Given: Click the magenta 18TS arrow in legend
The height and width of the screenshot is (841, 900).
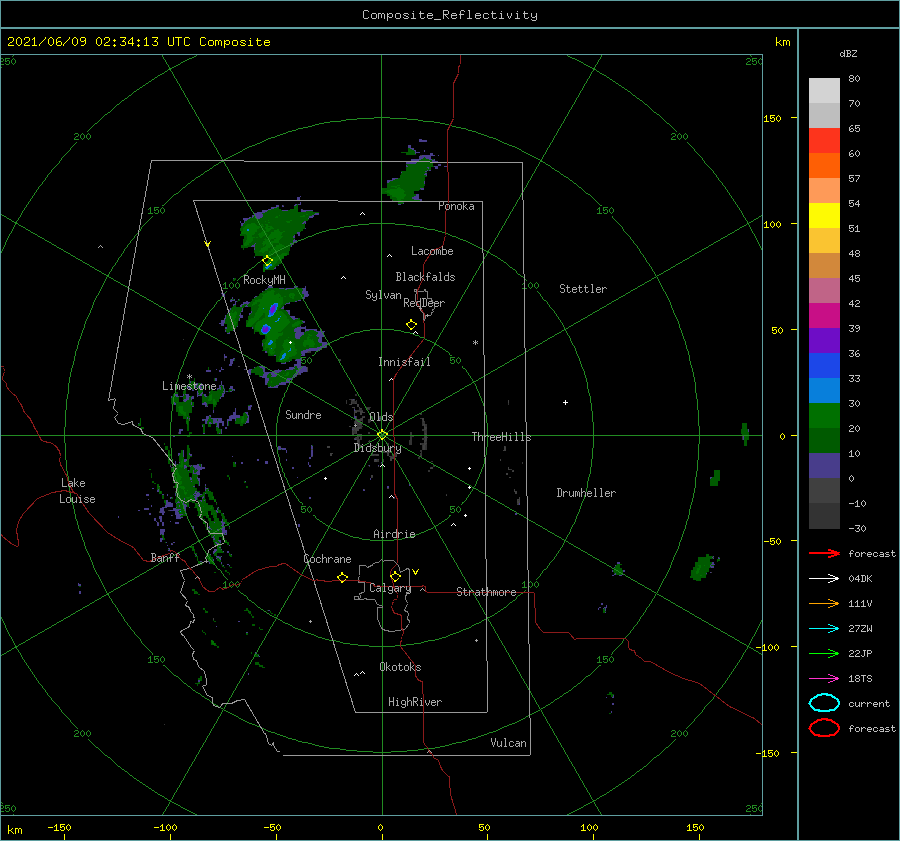Looking at the screenshot, I should [x=824, y=679].
